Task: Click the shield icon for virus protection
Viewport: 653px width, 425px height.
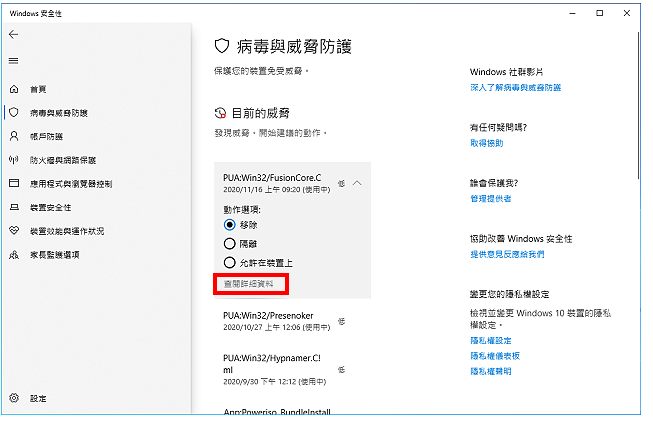Action: point(14,112)
